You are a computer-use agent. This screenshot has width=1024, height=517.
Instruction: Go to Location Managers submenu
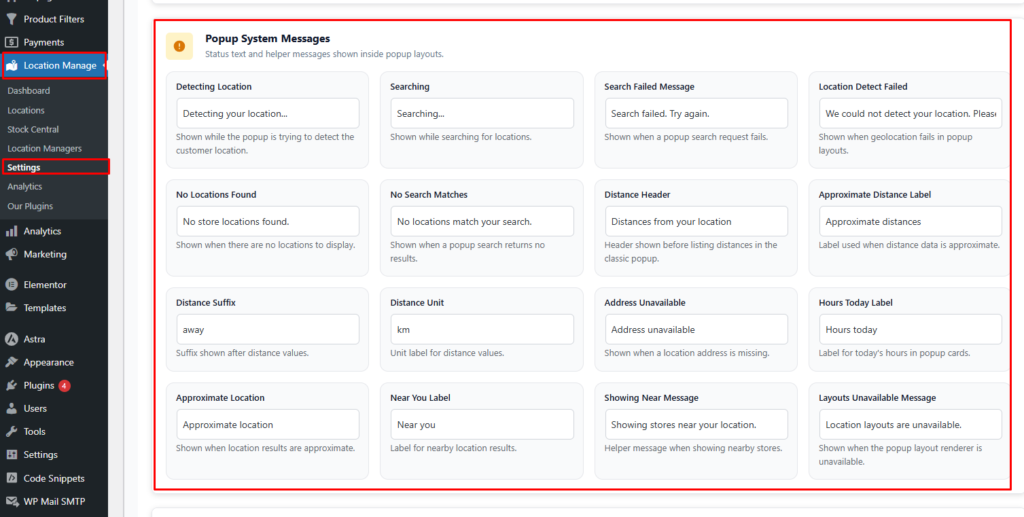coord(44,148)
